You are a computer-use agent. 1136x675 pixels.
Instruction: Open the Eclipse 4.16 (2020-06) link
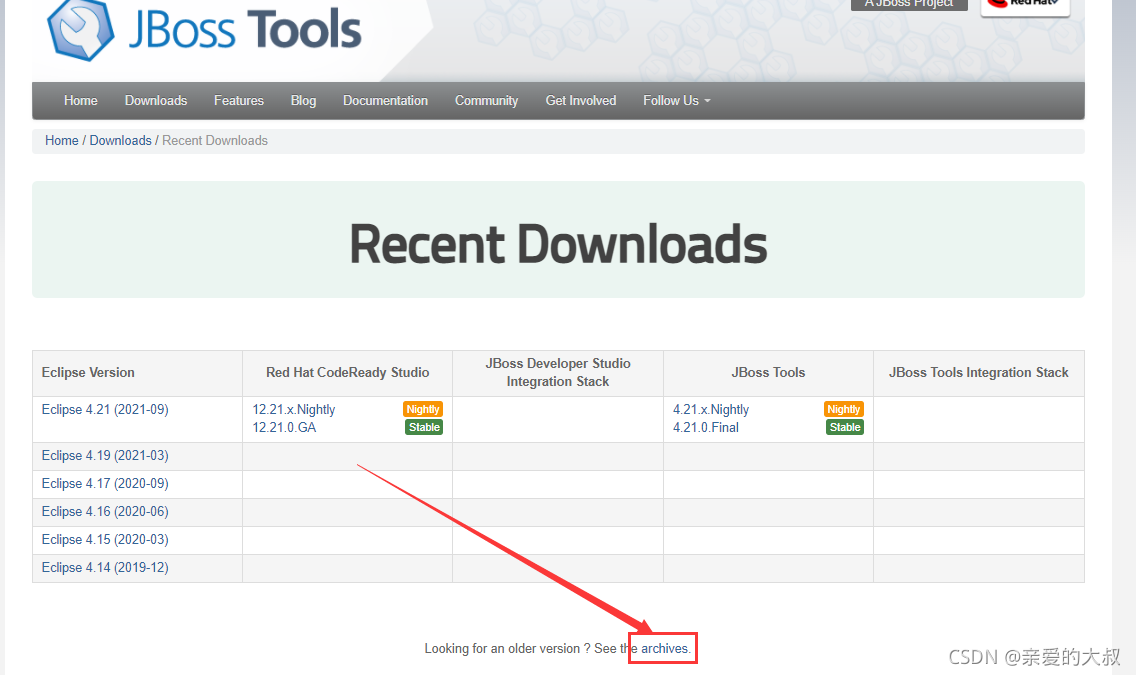click(105, 511)
